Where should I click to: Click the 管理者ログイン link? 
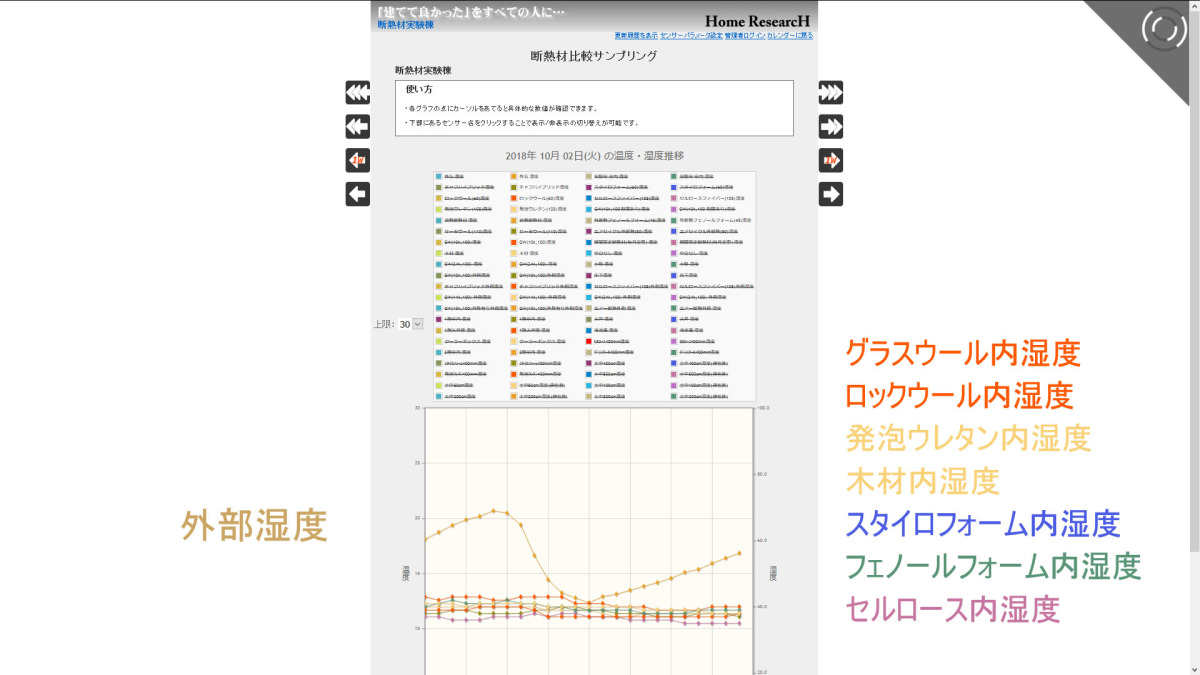pos(745,35)
